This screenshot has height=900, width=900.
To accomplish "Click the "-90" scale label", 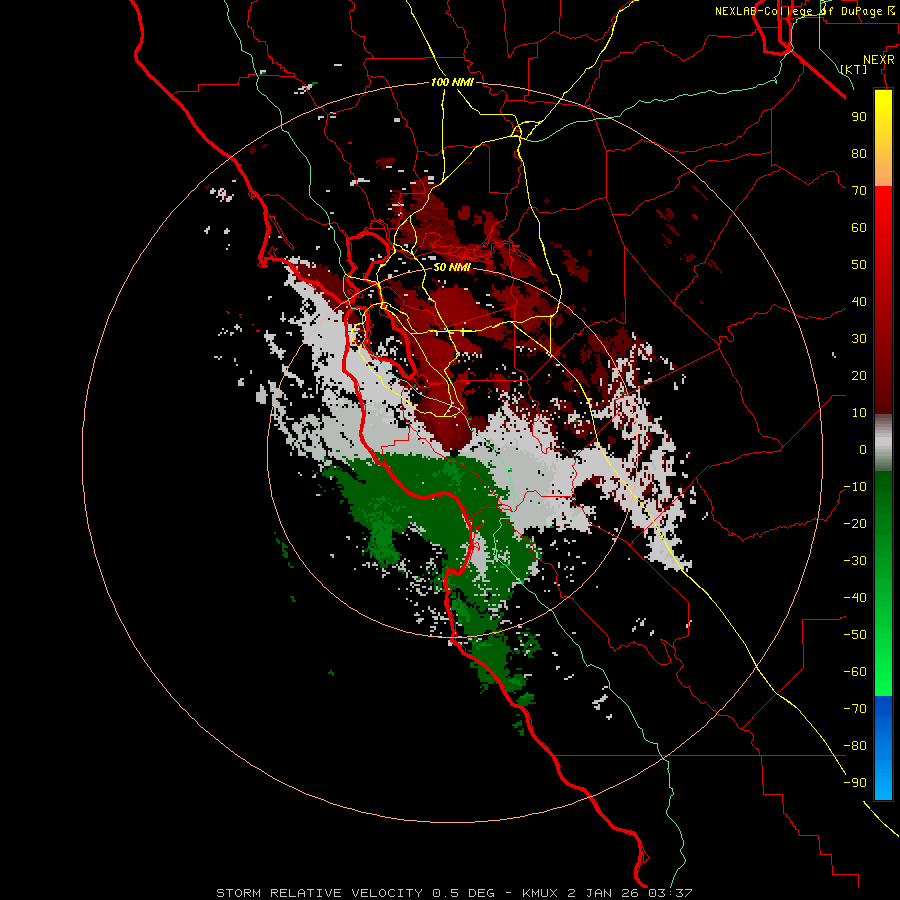I will (x=855, y=783).
